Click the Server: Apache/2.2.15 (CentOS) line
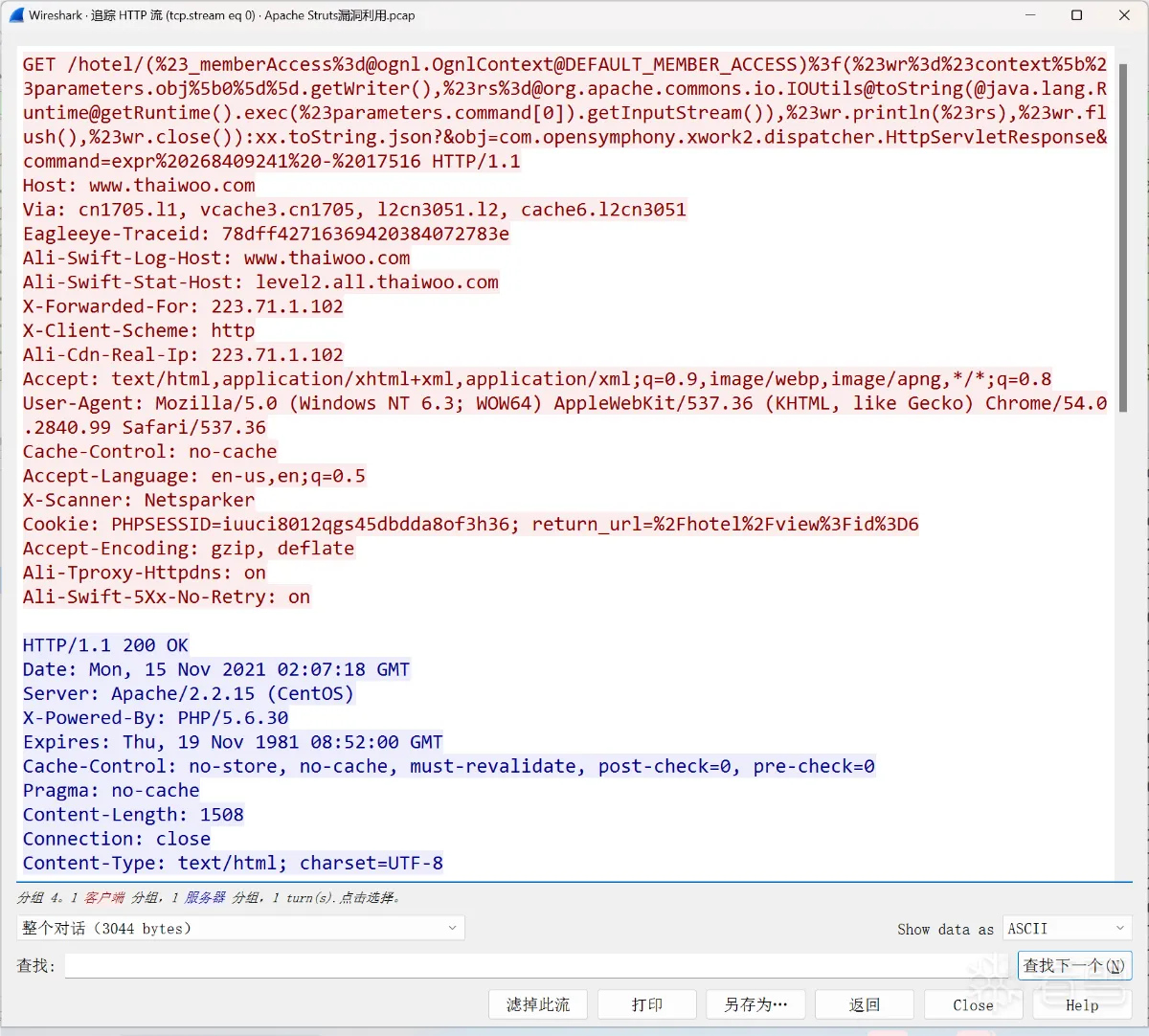Viewport: 1149px width, 1036px height. tap(189, 693)
